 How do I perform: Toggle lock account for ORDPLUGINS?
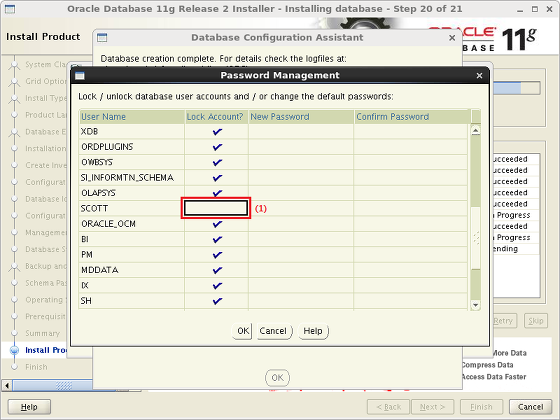coord(216,147)
